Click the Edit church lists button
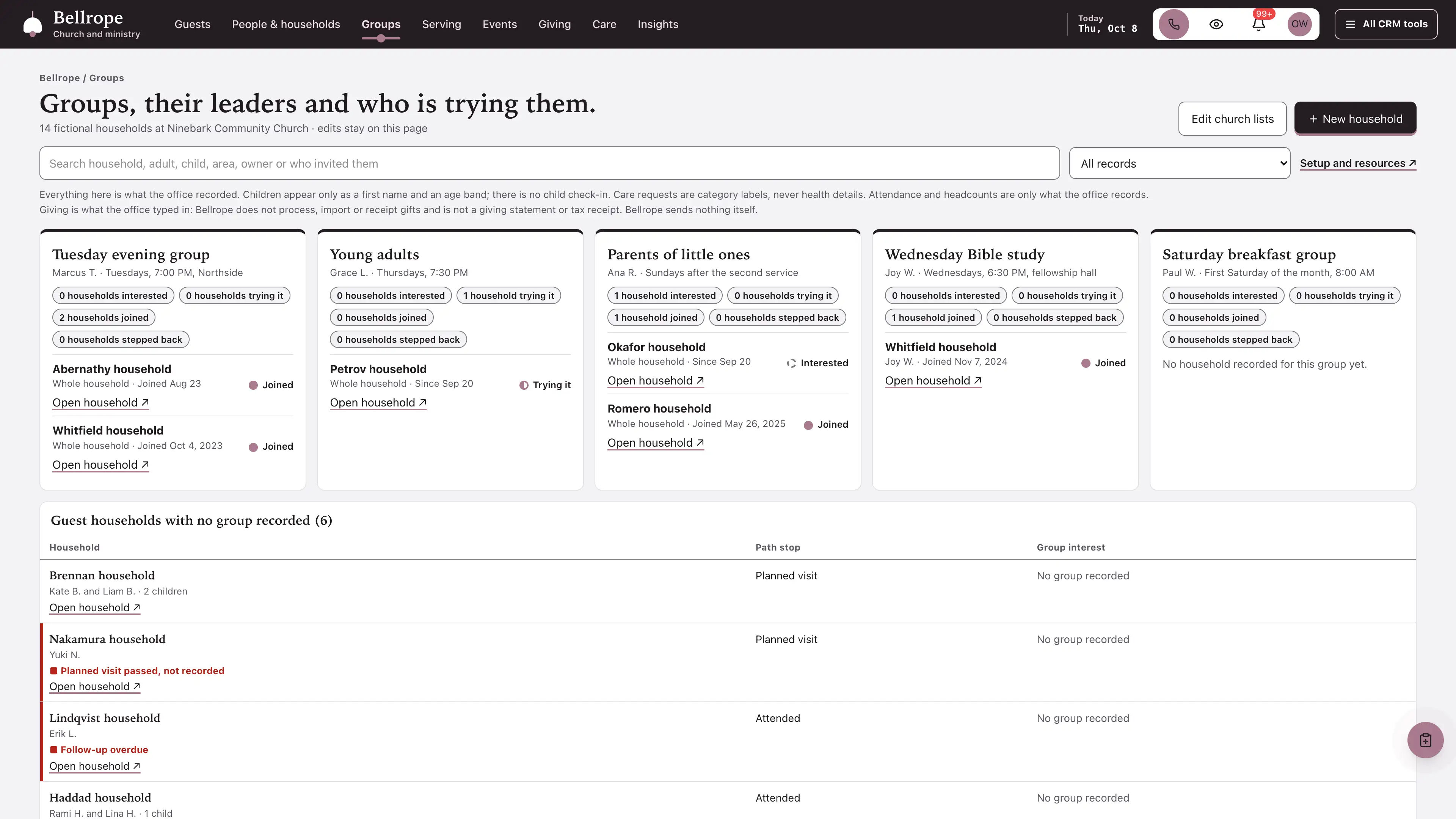This screenshot has width=1456, height=819. click(x=1232, y=119)
